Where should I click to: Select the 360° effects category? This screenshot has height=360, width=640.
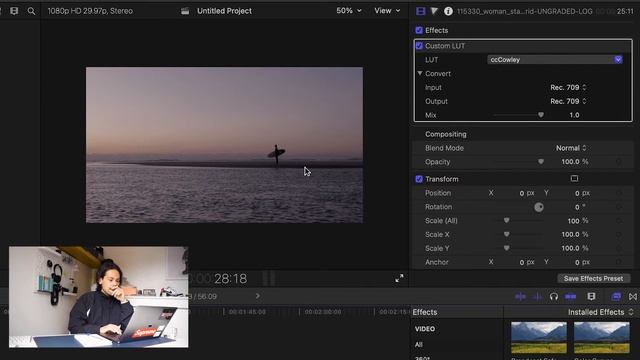(x=422, y=358)
